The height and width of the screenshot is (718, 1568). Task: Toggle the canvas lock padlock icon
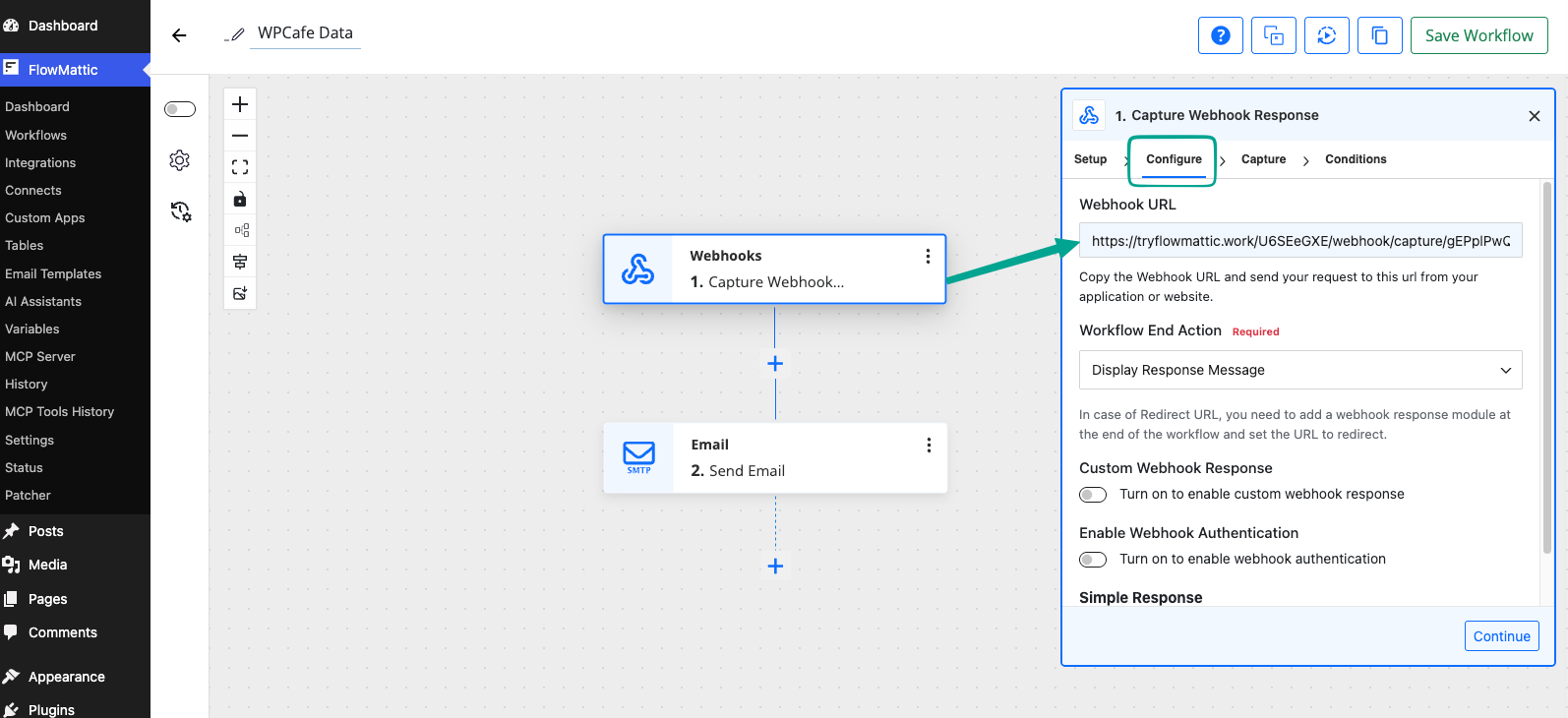[240, 199]
